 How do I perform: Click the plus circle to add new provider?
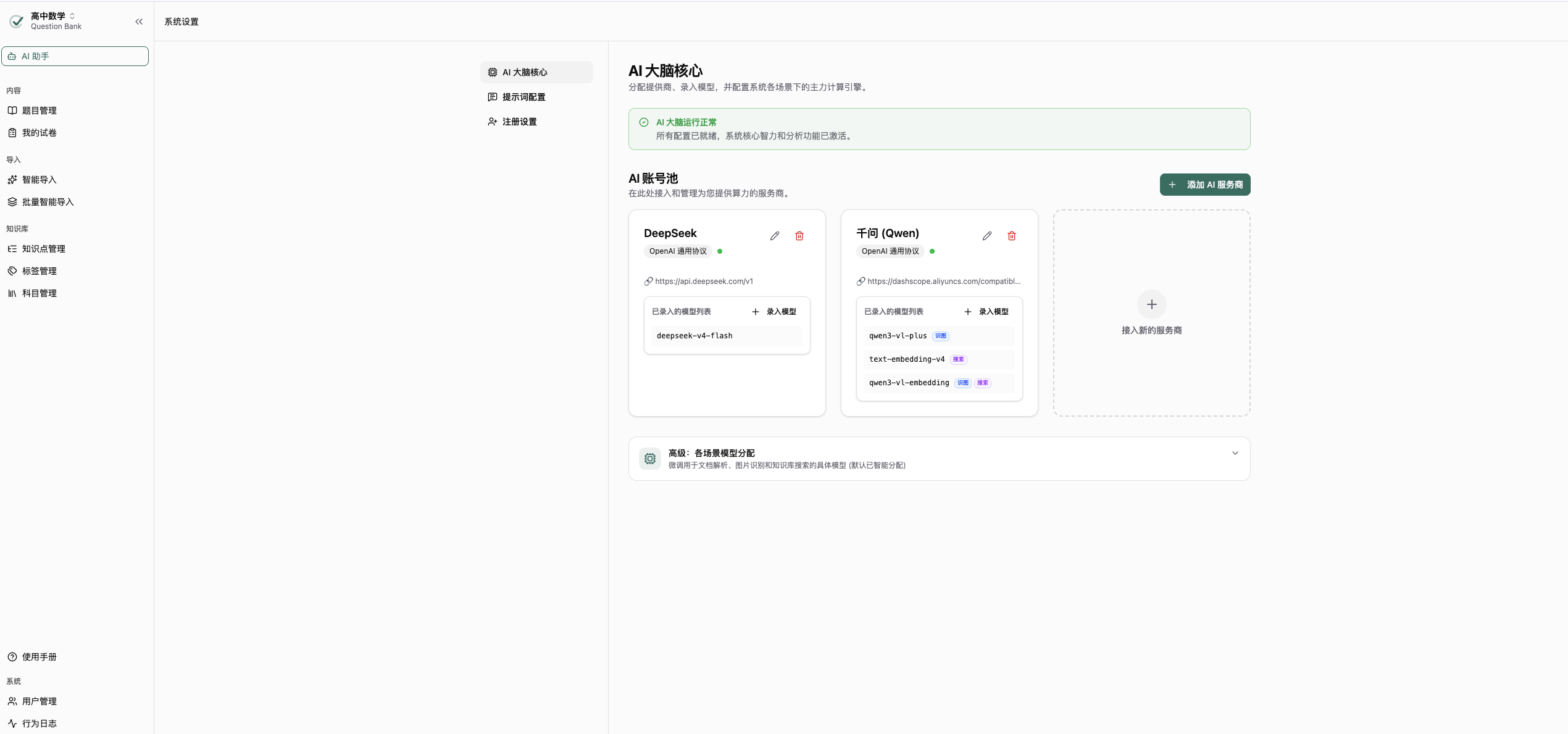coord(1152,304)
